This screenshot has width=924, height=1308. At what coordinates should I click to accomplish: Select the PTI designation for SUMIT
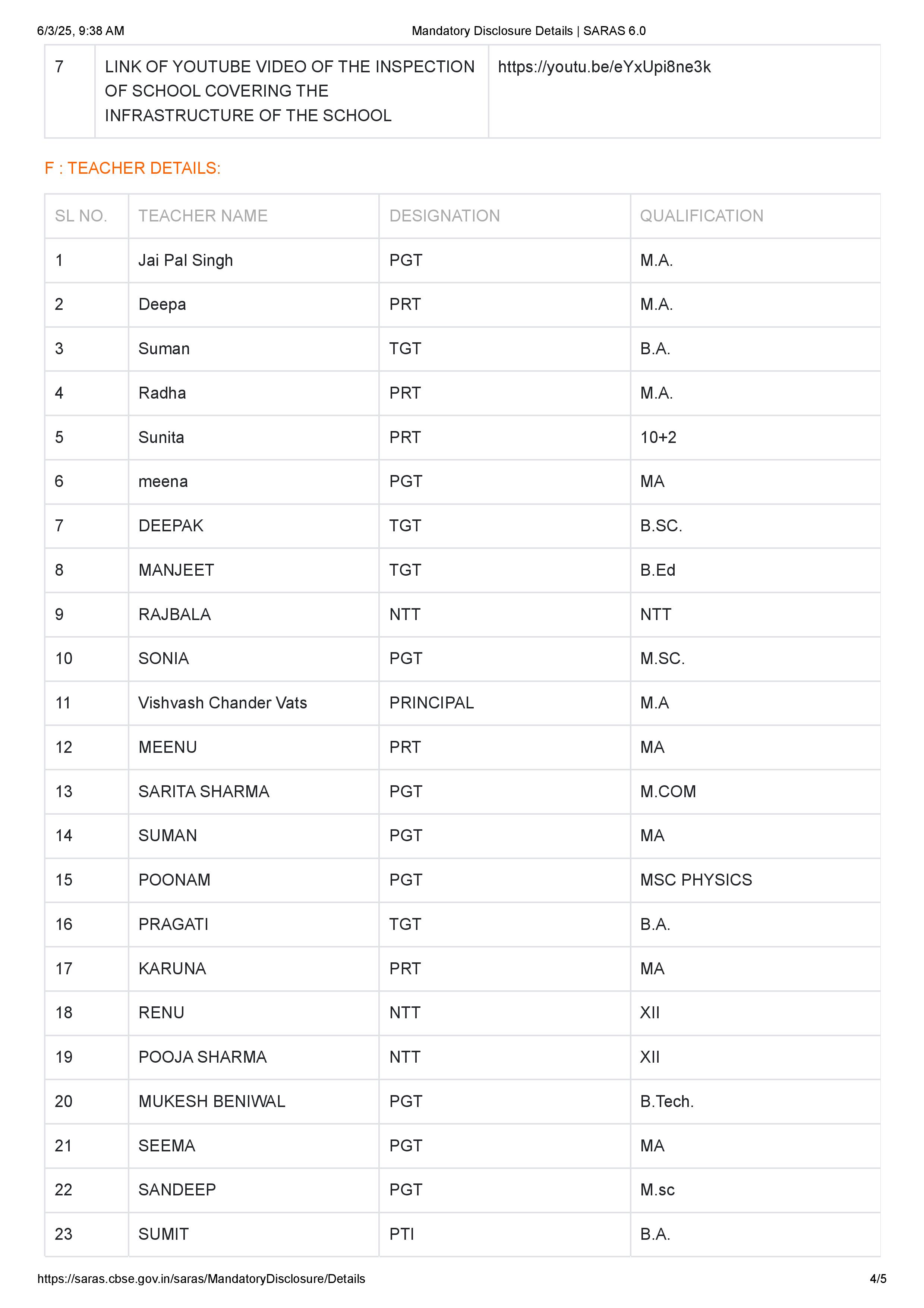[401, 1234]
